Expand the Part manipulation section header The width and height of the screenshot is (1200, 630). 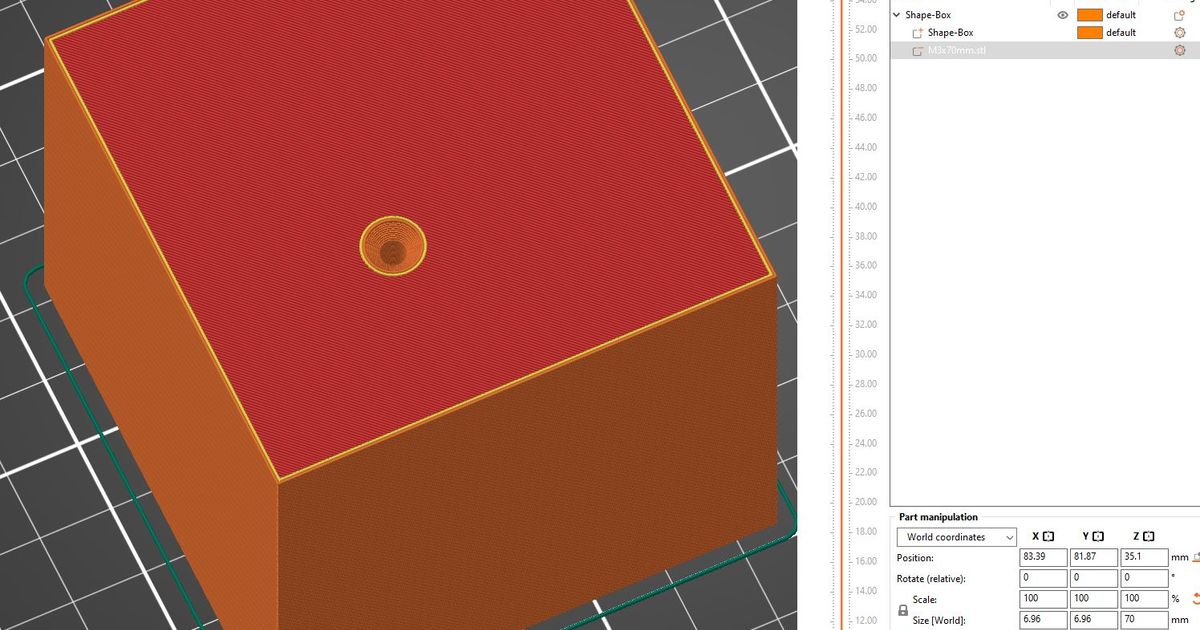click(938, 517)
